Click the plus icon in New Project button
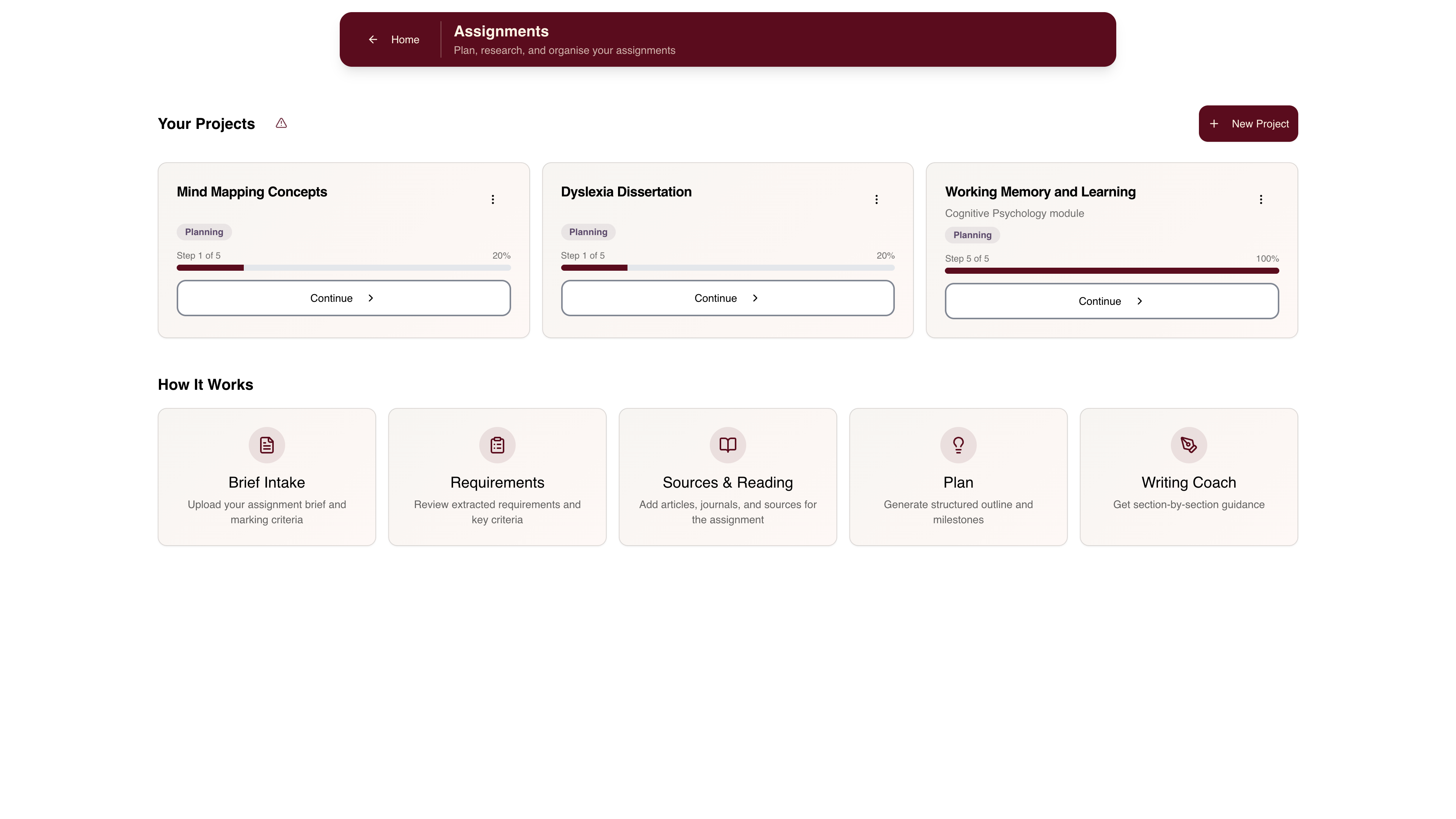Viewport: 1456px width, 819px height. (1213, 124)
